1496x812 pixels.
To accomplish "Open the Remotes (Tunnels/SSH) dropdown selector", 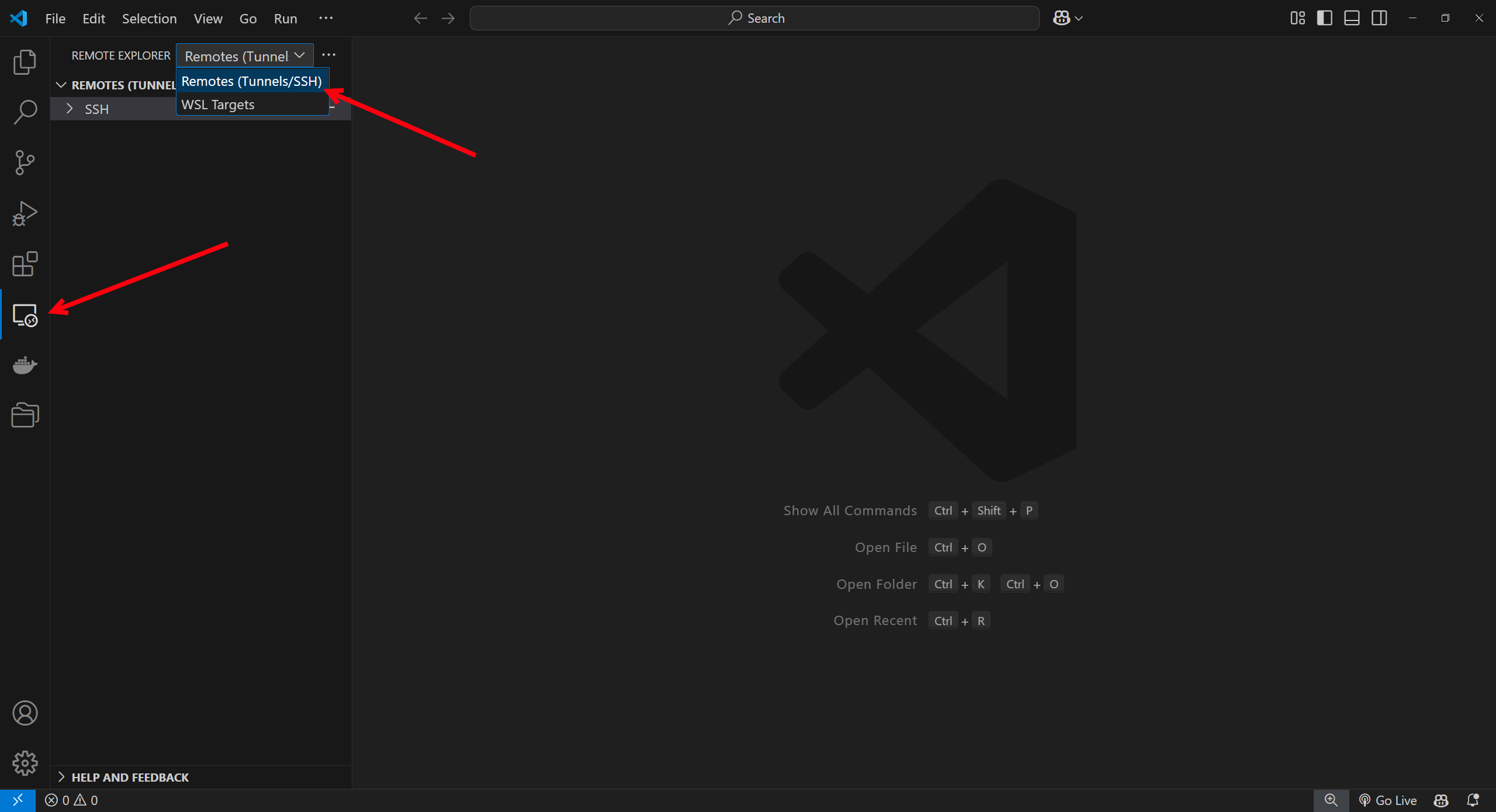I will click(x=244, y=56).
